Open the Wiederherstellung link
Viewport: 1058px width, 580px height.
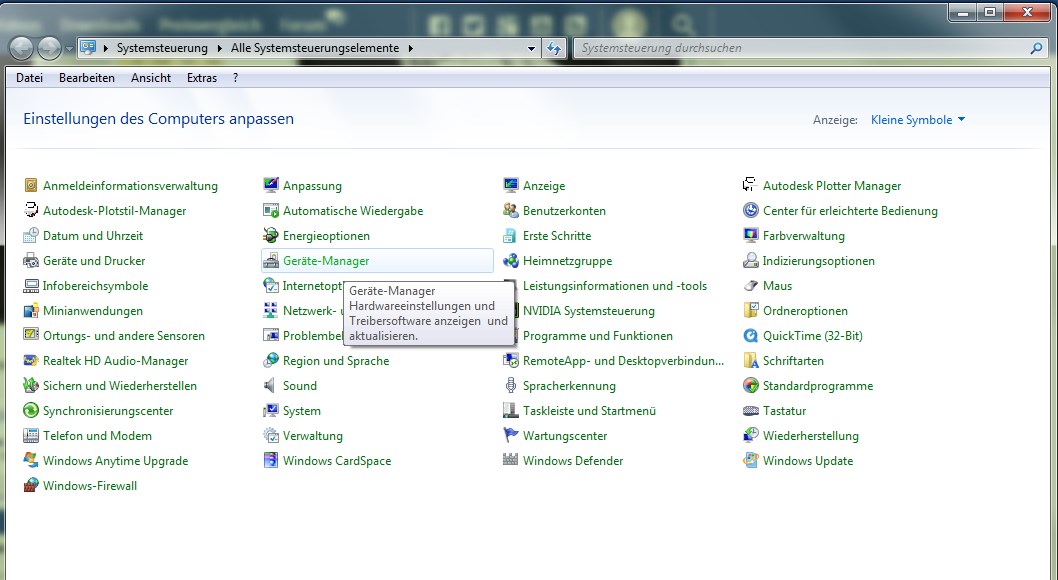coord(810,436)
